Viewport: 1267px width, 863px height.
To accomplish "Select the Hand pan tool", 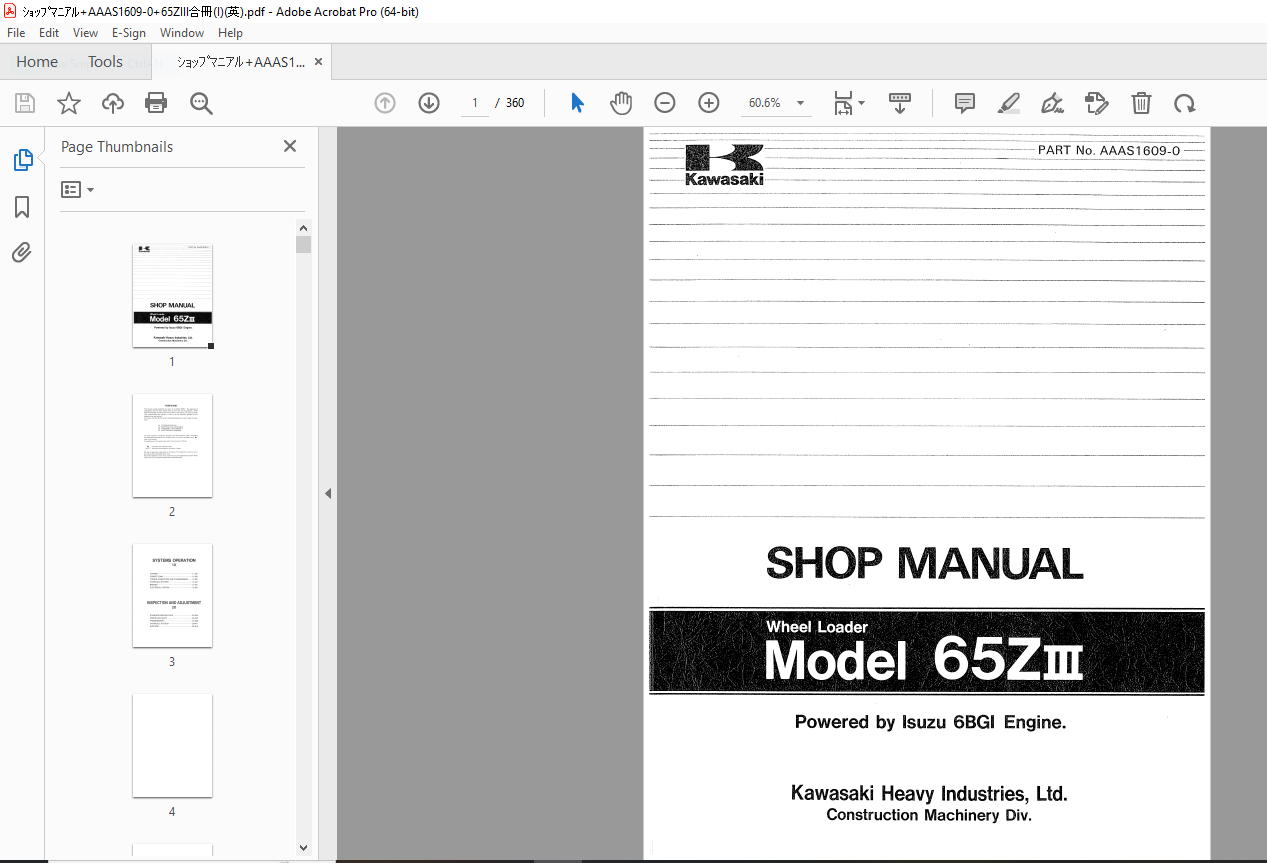I will [x=621, y=103].
